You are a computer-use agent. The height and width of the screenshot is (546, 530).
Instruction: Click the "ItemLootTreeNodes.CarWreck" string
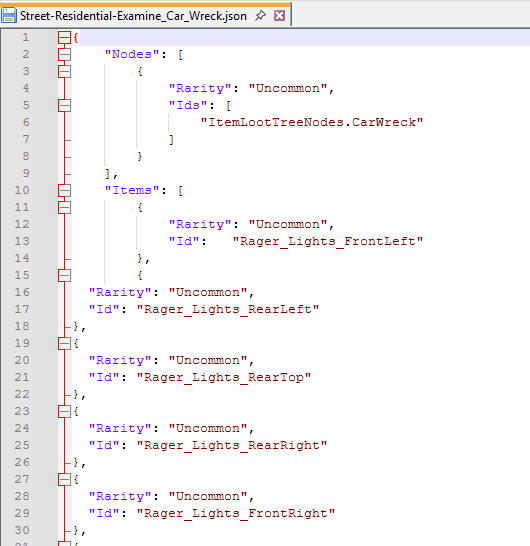[x=312, y=122]
